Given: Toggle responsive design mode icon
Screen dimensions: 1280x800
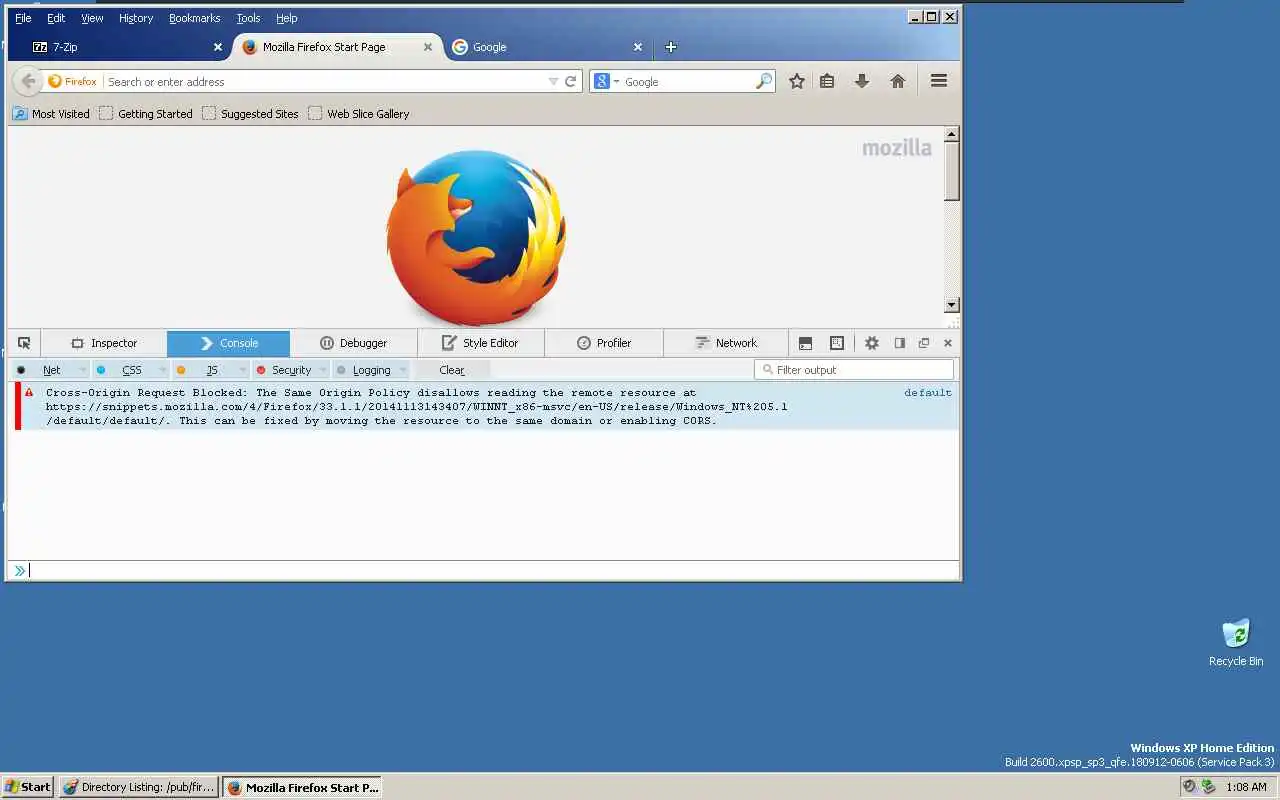Looking at the screenshot, I should click(x=837, y=343).
